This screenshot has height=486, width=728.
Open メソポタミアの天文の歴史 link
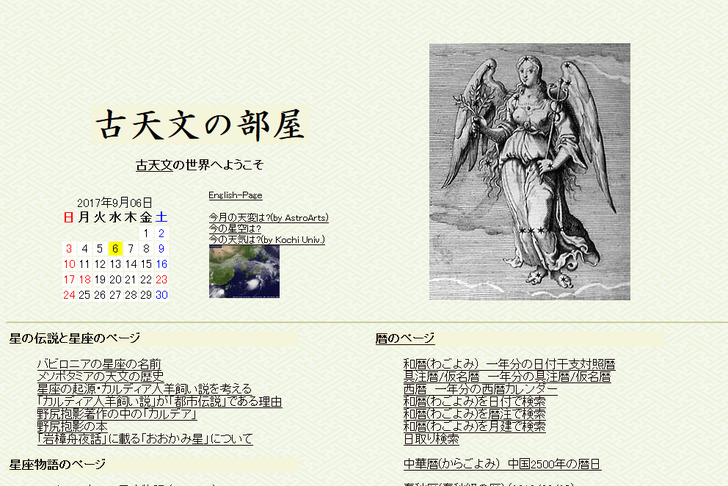pyautogui.click(x=100, y=376)
